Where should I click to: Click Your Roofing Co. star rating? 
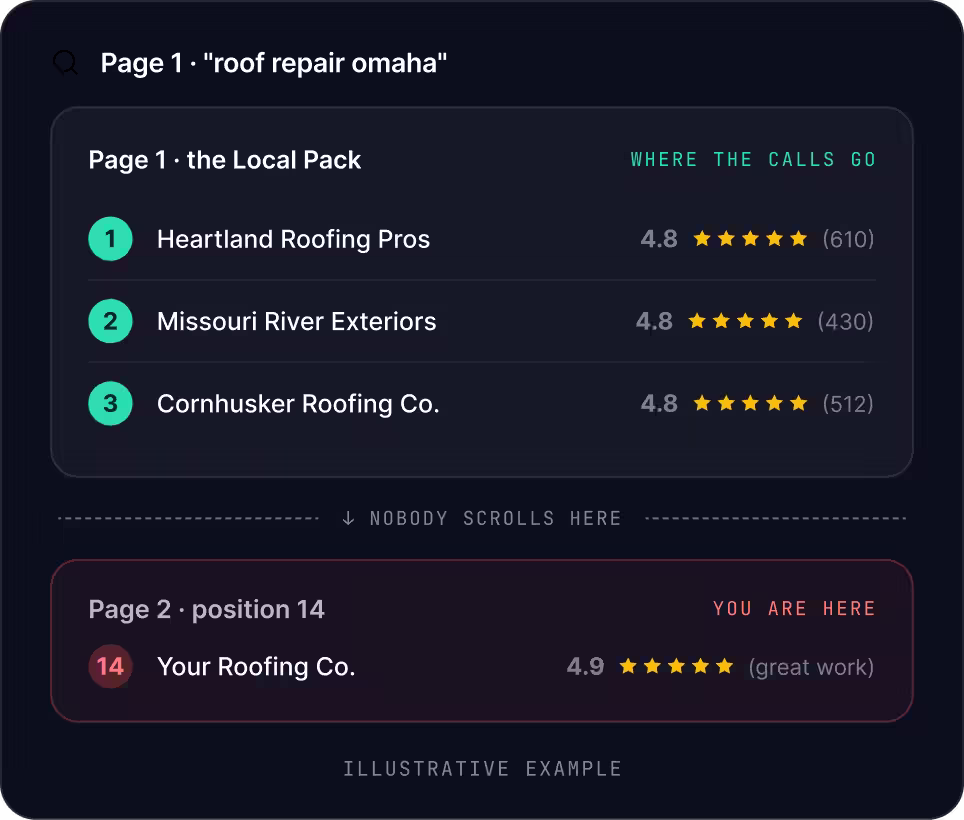(x=676, y=666)
